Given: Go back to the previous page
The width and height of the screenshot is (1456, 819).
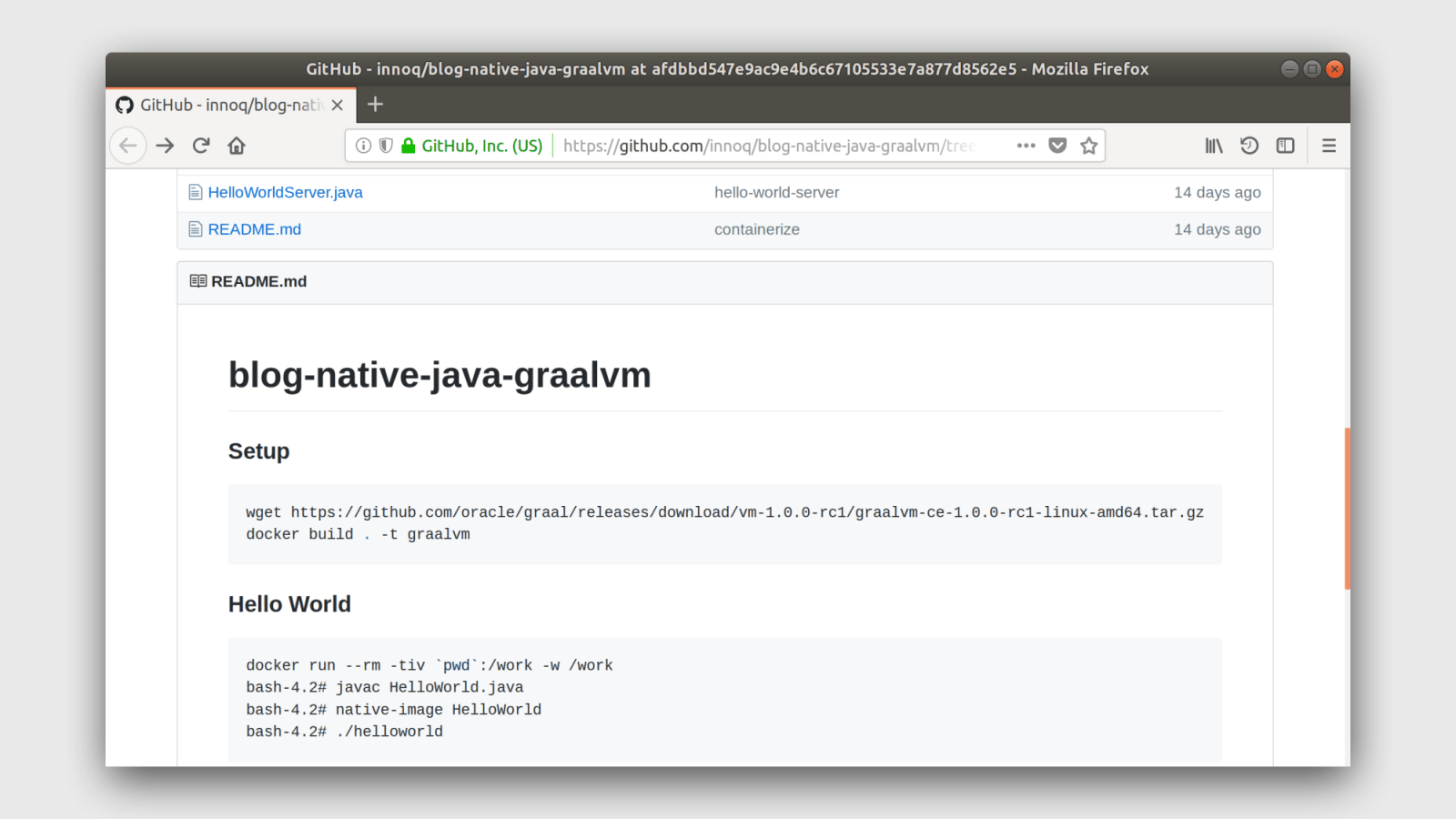Looking at the screenshot, I should 127,146.
